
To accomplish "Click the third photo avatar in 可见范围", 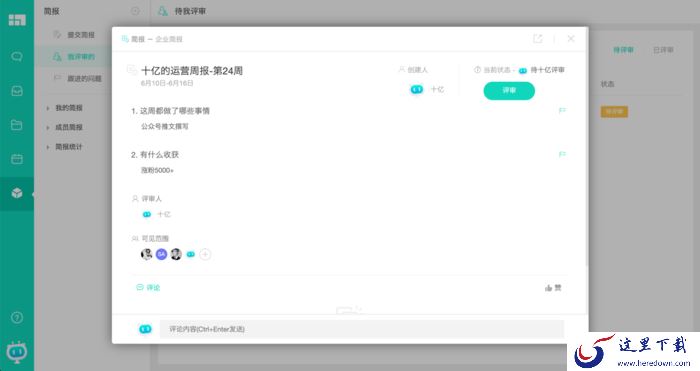I will point(176,254).
